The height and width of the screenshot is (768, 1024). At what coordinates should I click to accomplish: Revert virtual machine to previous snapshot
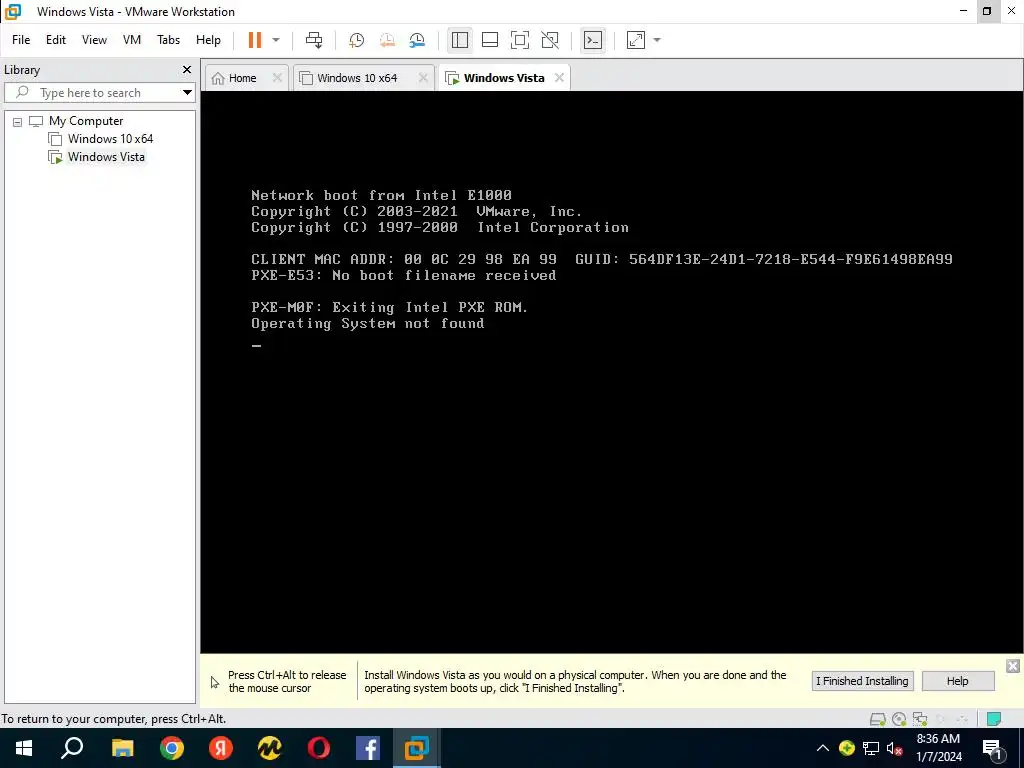click(387, 40)
